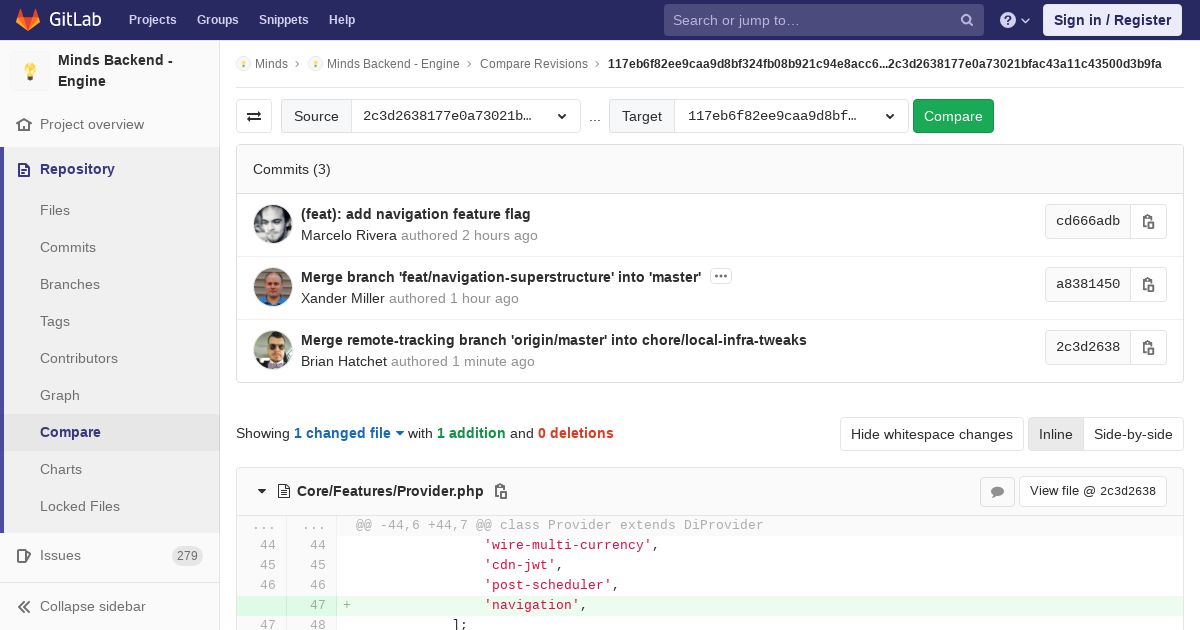Open Groups menu in top bar

coord(217,20)
